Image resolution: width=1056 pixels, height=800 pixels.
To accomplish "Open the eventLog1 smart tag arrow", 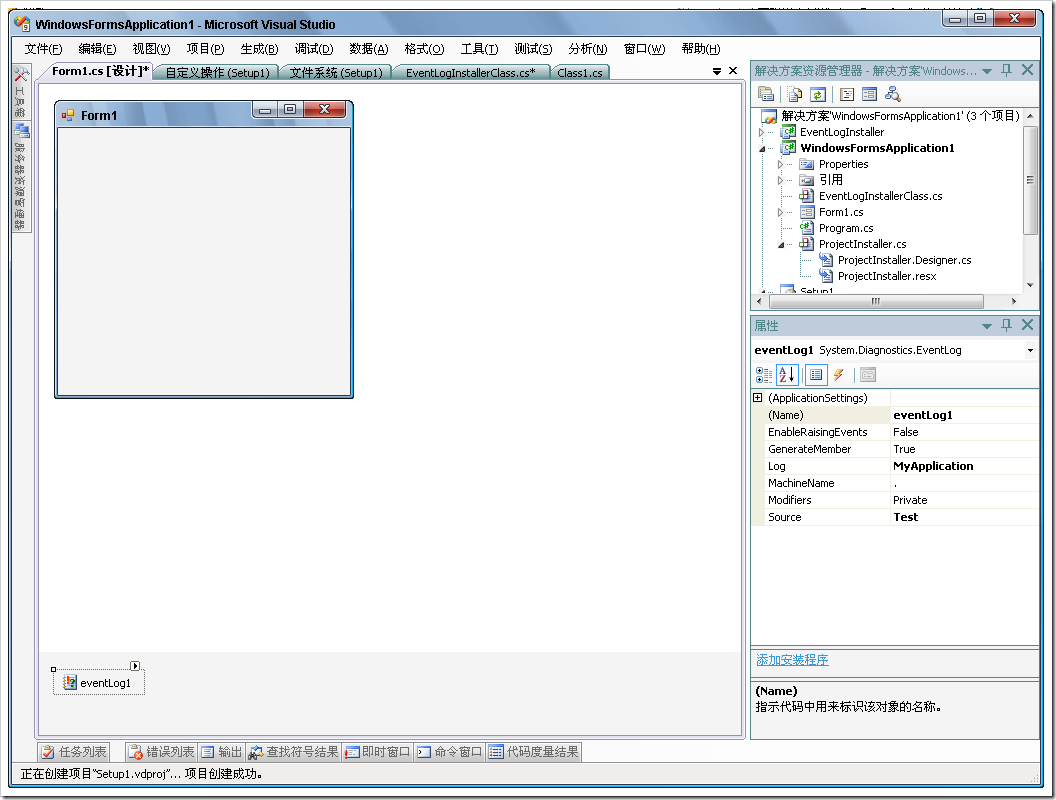I will [x=135, y=666].
